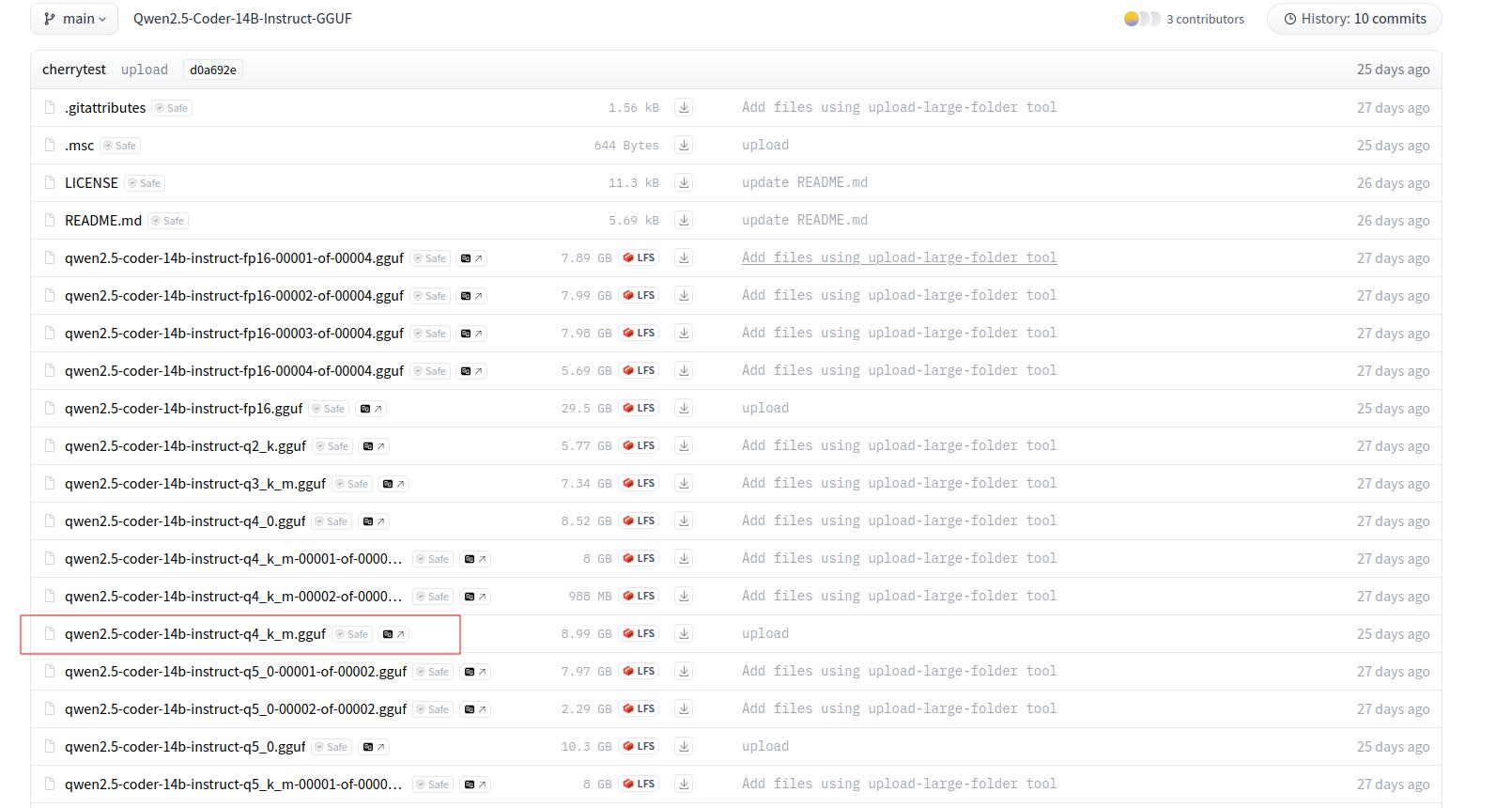
Task: Click Safe badge on q4_k_m.gguf row
Action: [x=352, y=634]
